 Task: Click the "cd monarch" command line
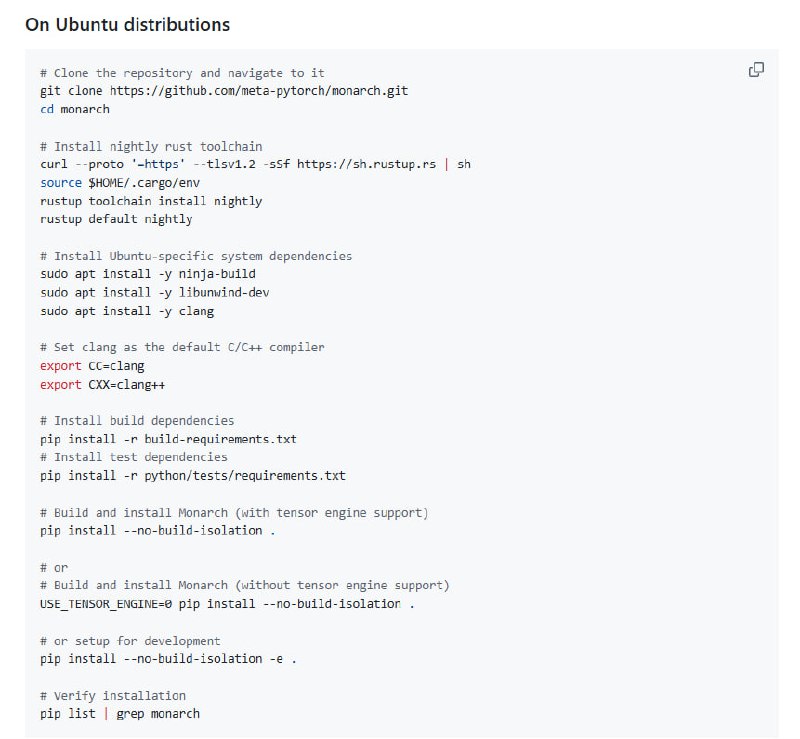click(x=75, y=109)
